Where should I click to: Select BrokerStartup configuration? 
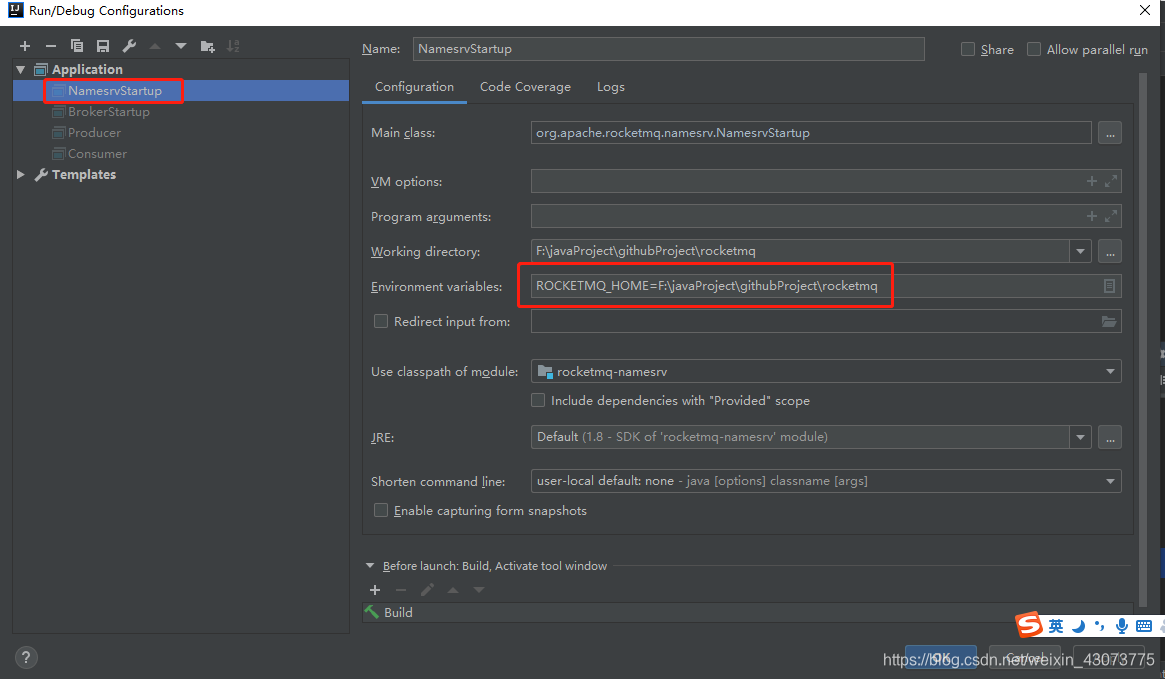coord(181,111)
